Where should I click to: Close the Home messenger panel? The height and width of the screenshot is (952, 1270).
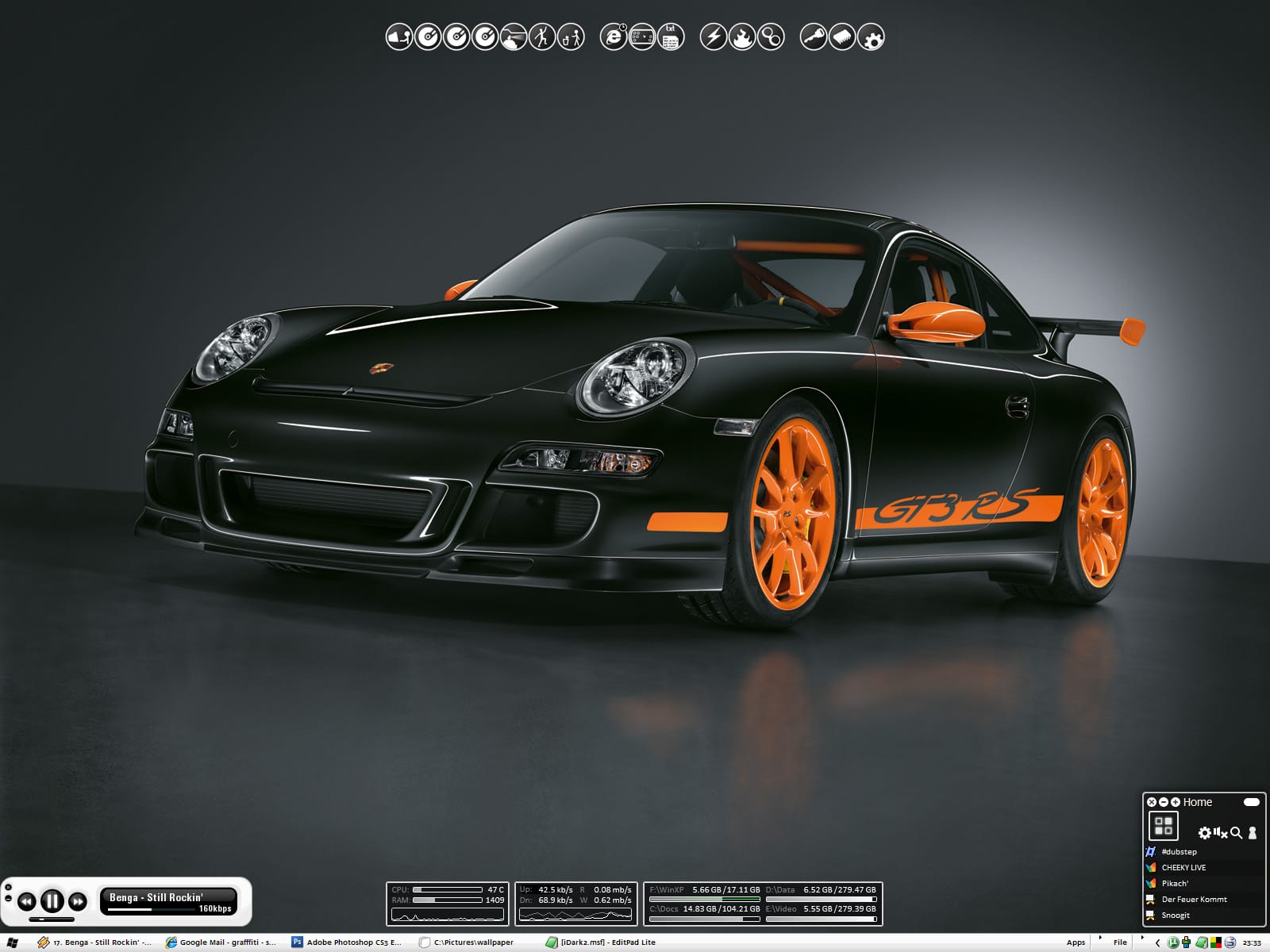(x=1152, y=802)
